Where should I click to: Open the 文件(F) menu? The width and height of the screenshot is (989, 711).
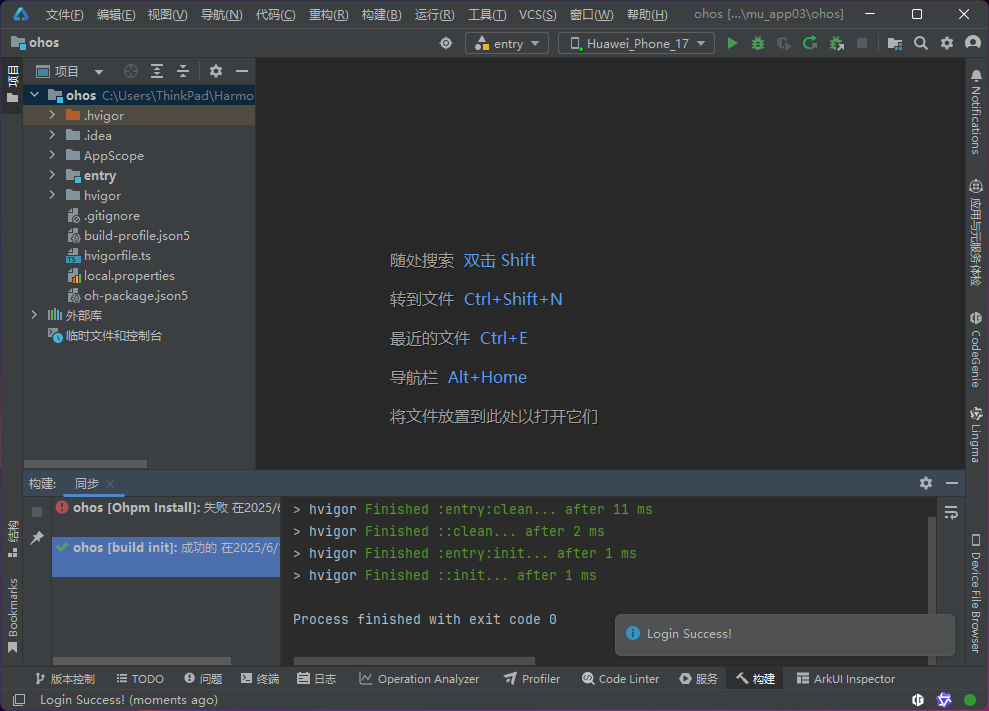click(x=64, y=15)
